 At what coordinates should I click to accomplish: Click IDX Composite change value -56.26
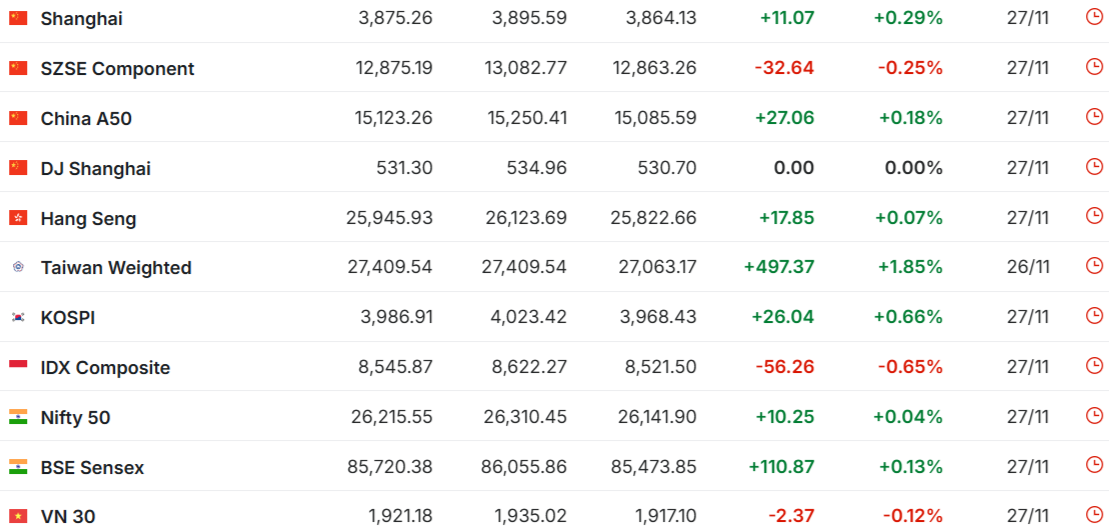pyautogui.click(x=784, y=367)
